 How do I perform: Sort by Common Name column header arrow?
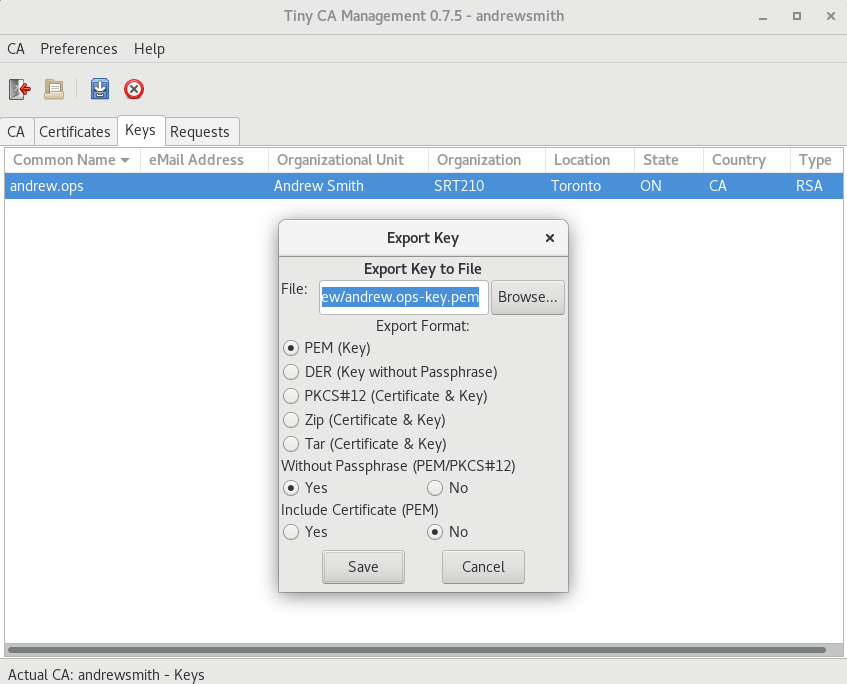point(125,160)
